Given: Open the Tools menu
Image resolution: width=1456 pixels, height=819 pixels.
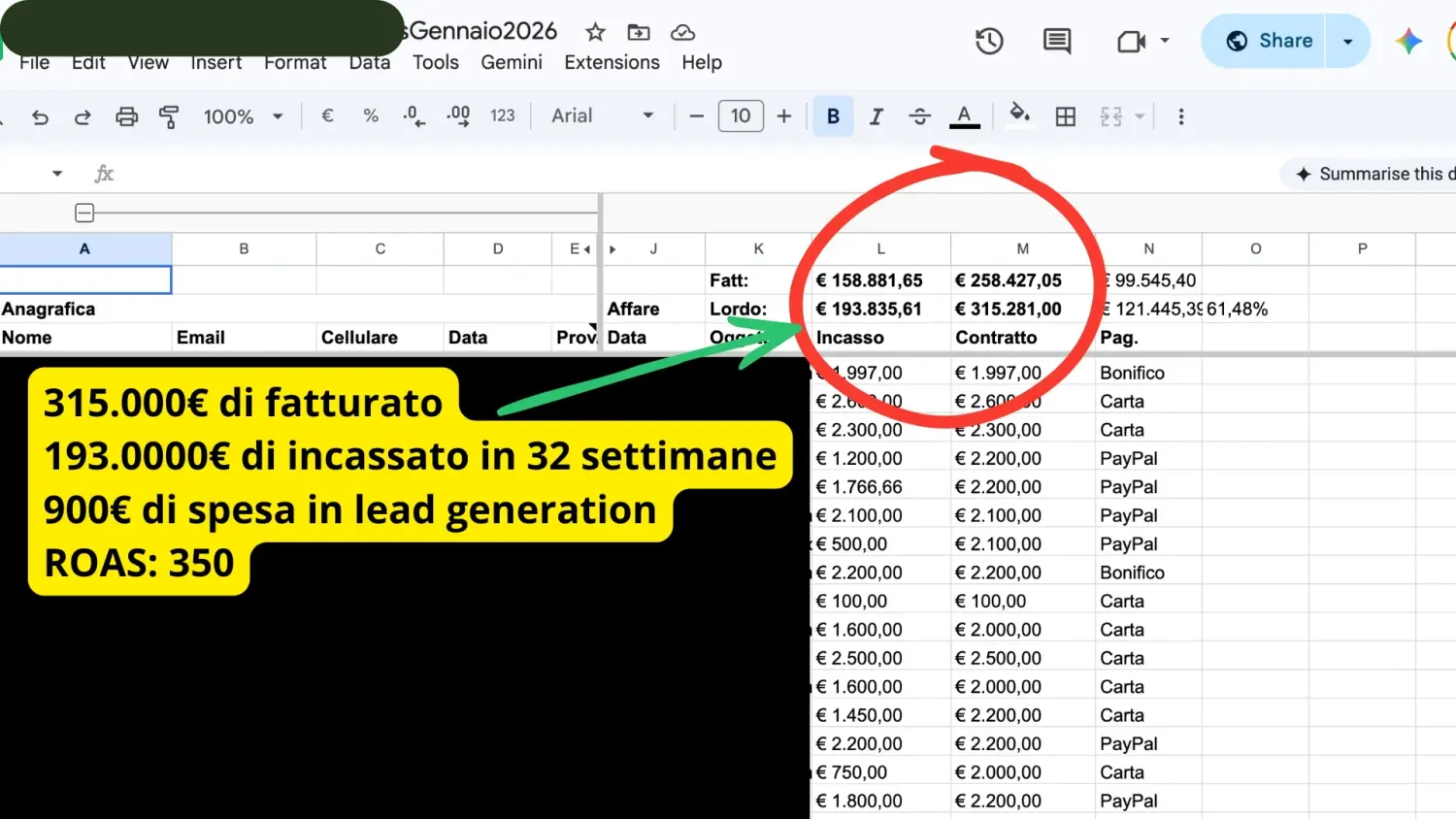Looking at the screenshot, I should [x=436, y=62].
